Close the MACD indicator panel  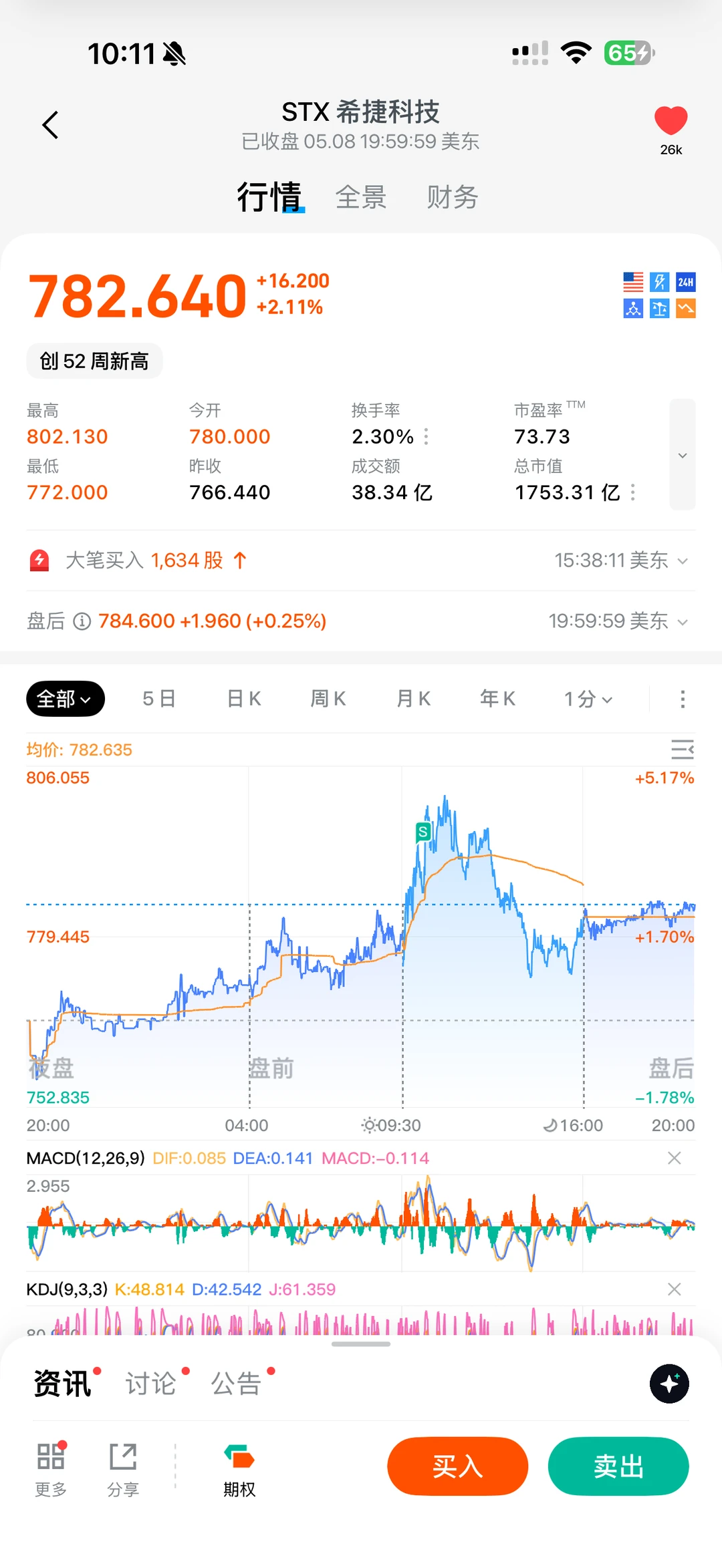click(675, 1158)
